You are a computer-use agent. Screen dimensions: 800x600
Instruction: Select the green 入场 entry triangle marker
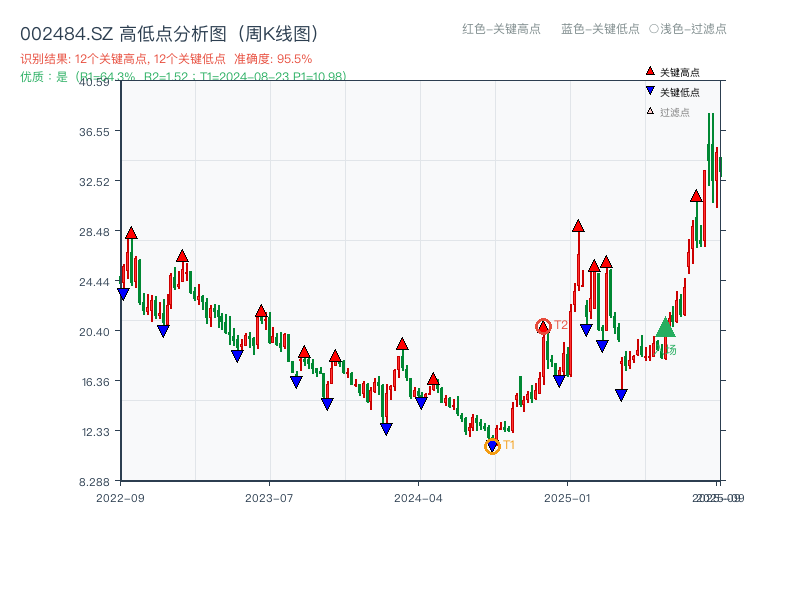[665, 328]
